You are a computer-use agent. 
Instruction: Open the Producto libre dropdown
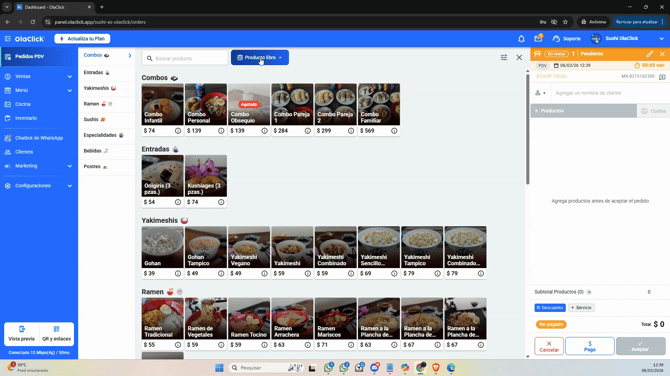260,58
